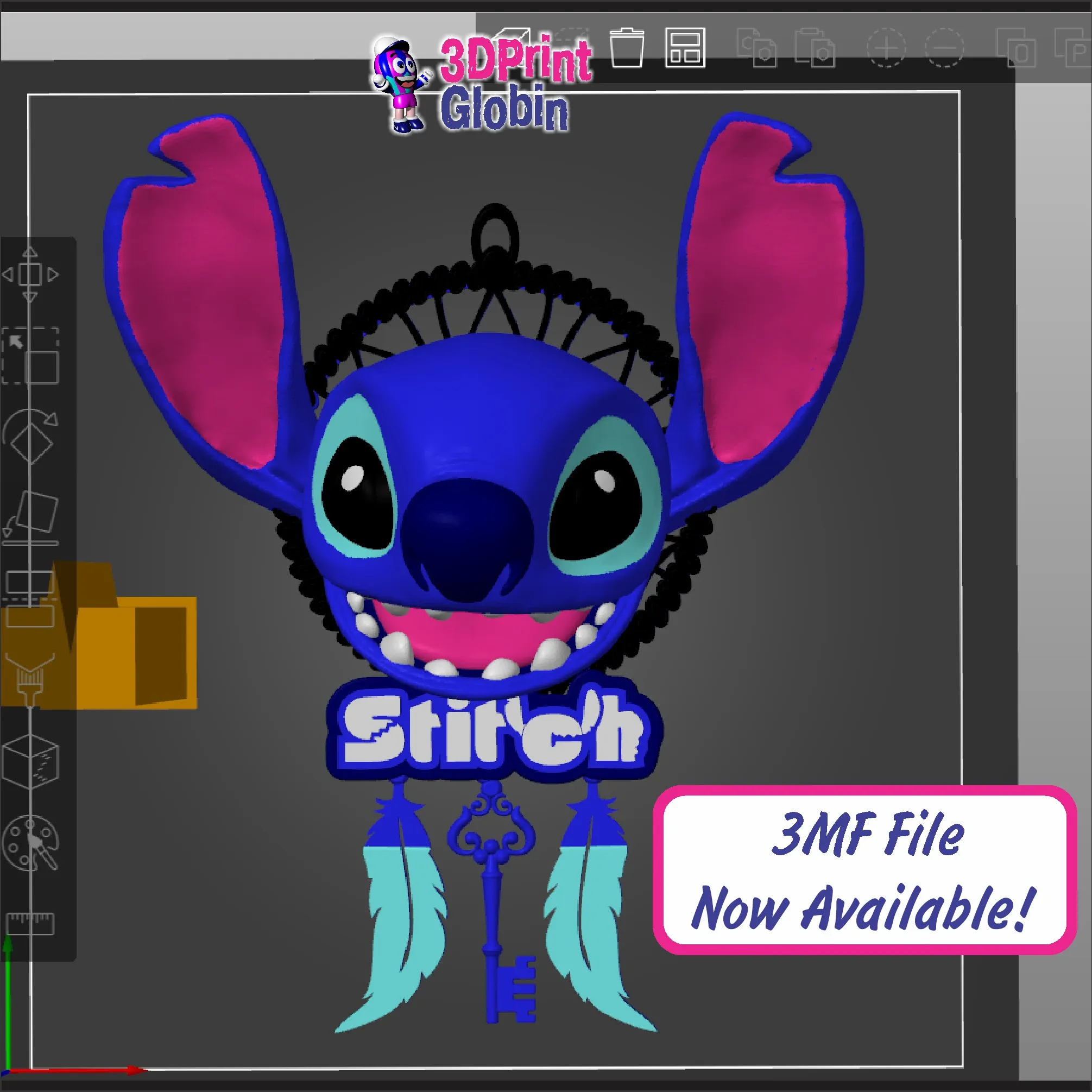Screen dimensions: 1092x1092
Task: Open the Seam painting cube tool
Action: (30, 761)
